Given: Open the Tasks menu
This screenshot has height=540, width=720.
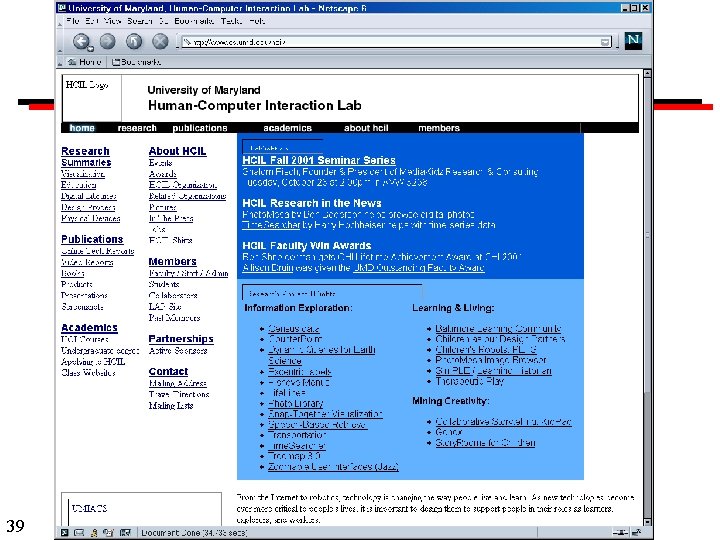Looking at the screenshot, I should click(231, 21).
